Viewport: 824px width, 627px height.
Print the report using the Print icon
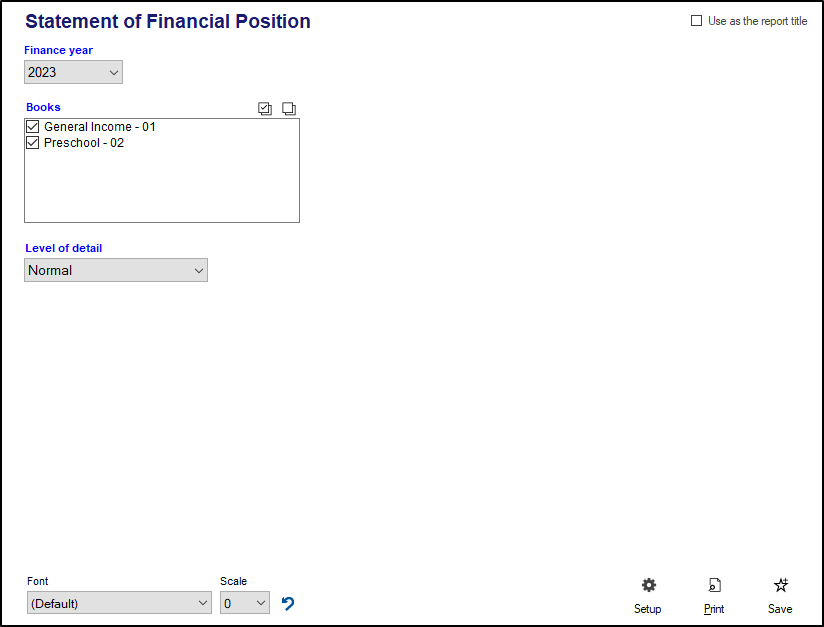pyautogui.click(x=714, y=586)
